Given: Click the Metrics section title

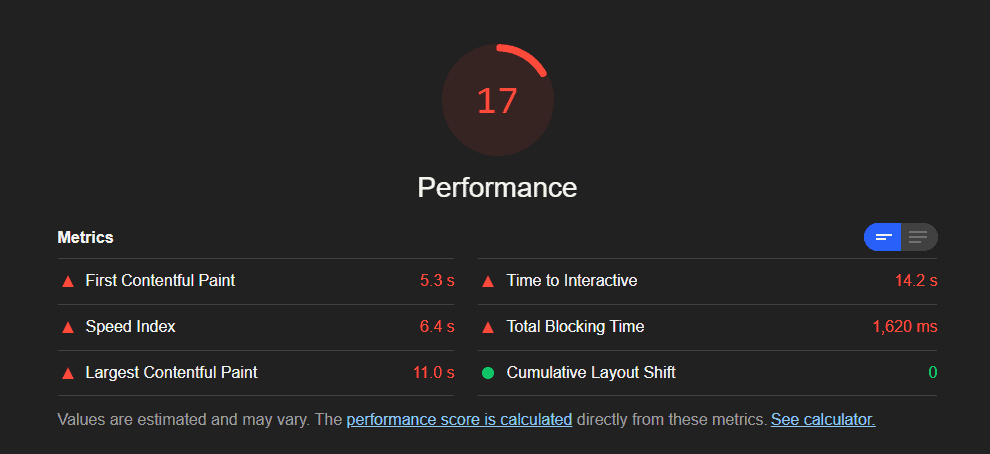Looking at the screenshot, I should click(x=85, y=237).
